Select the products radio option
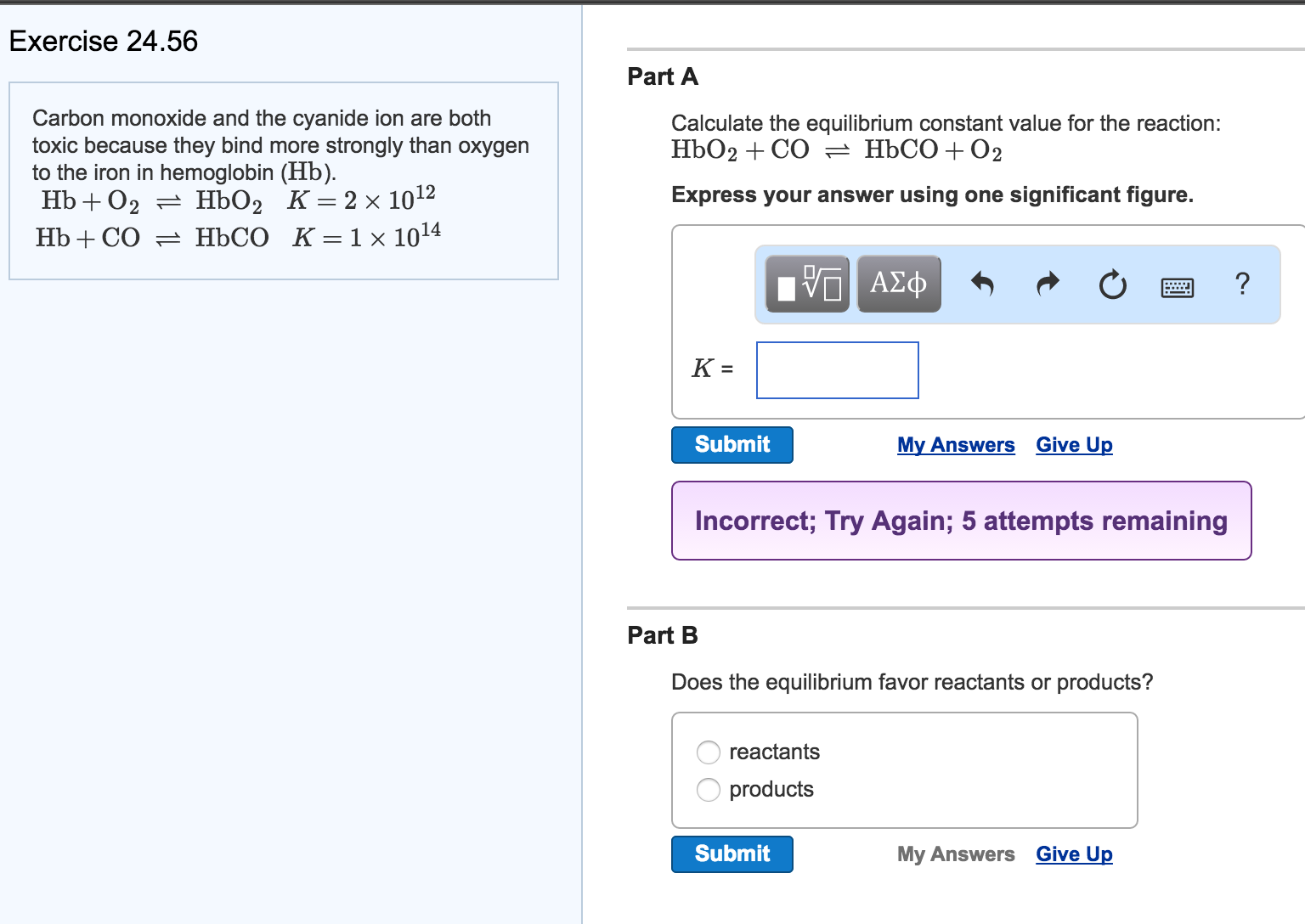The image size is (1305, 924). coord(709,790)
